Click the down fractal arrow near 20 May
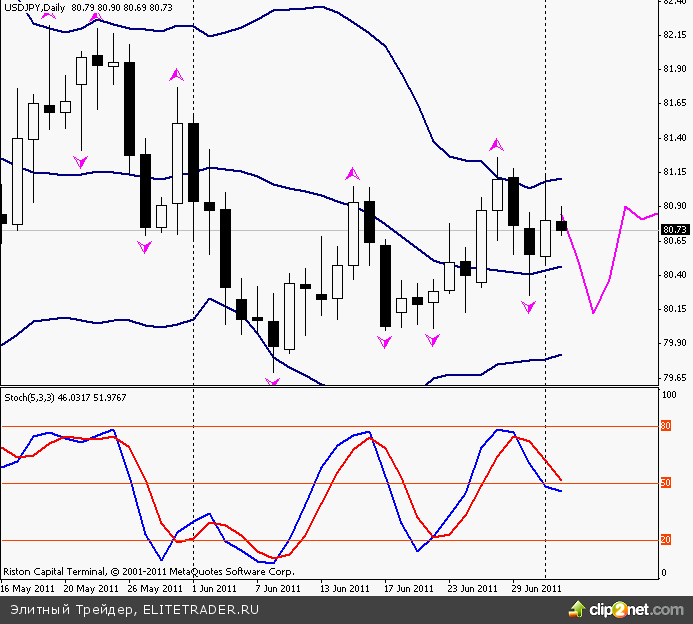 [81, 160]
